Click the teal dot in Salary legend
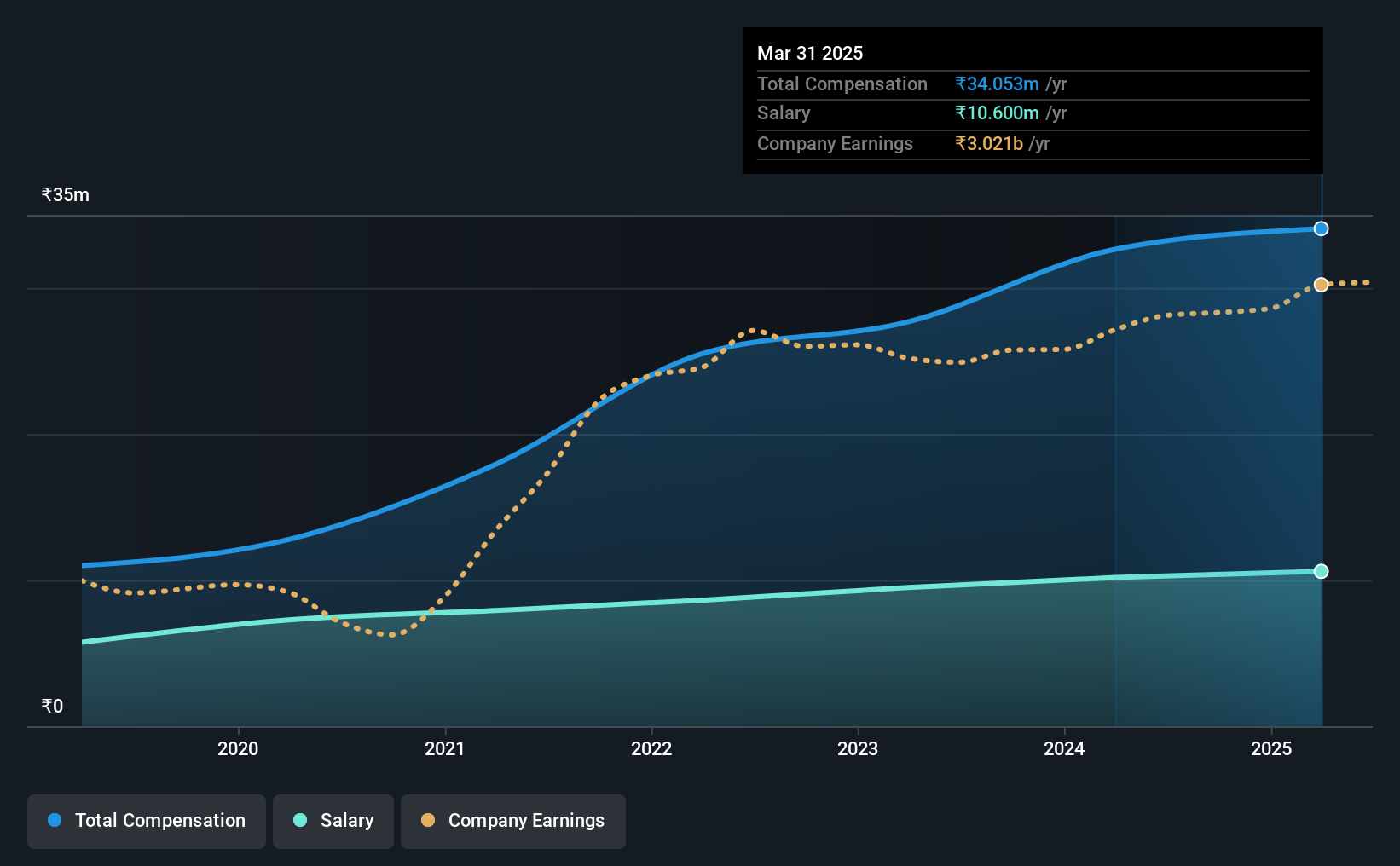 (x=300, y=820)
